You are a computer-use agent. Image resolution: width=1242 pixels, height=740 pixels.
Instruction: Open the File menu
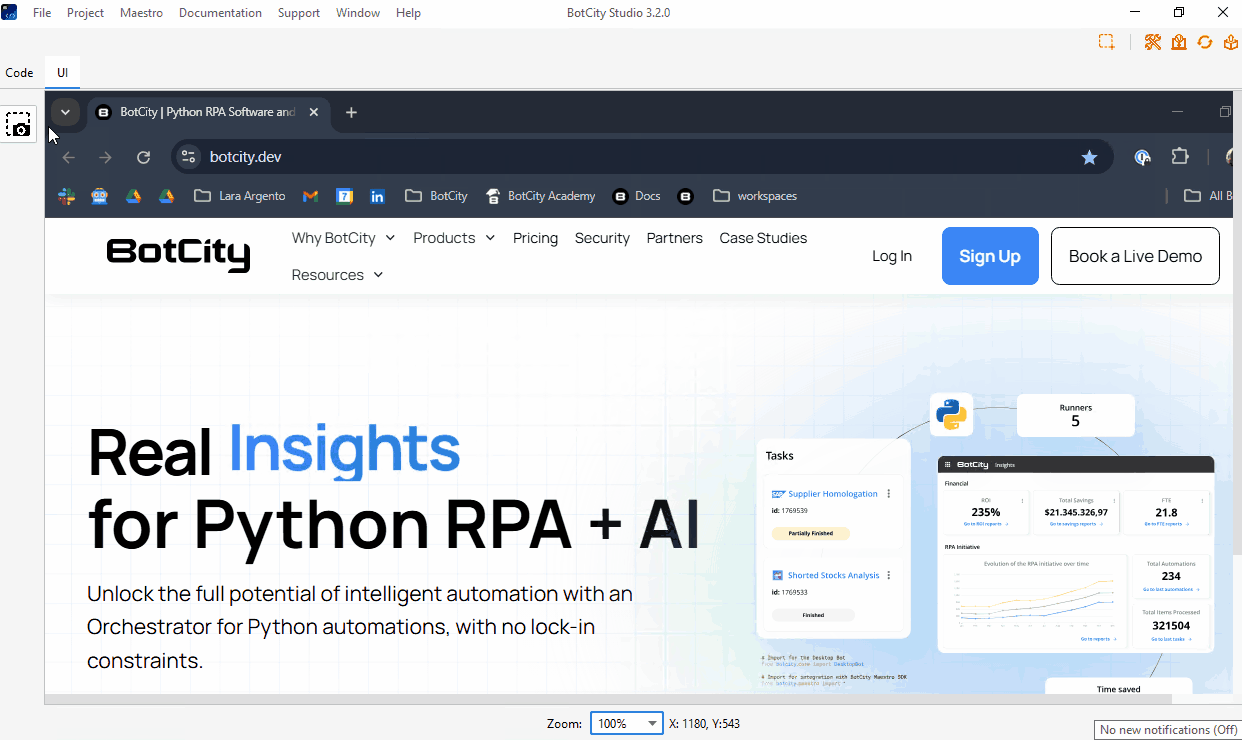tap(42, 13)
